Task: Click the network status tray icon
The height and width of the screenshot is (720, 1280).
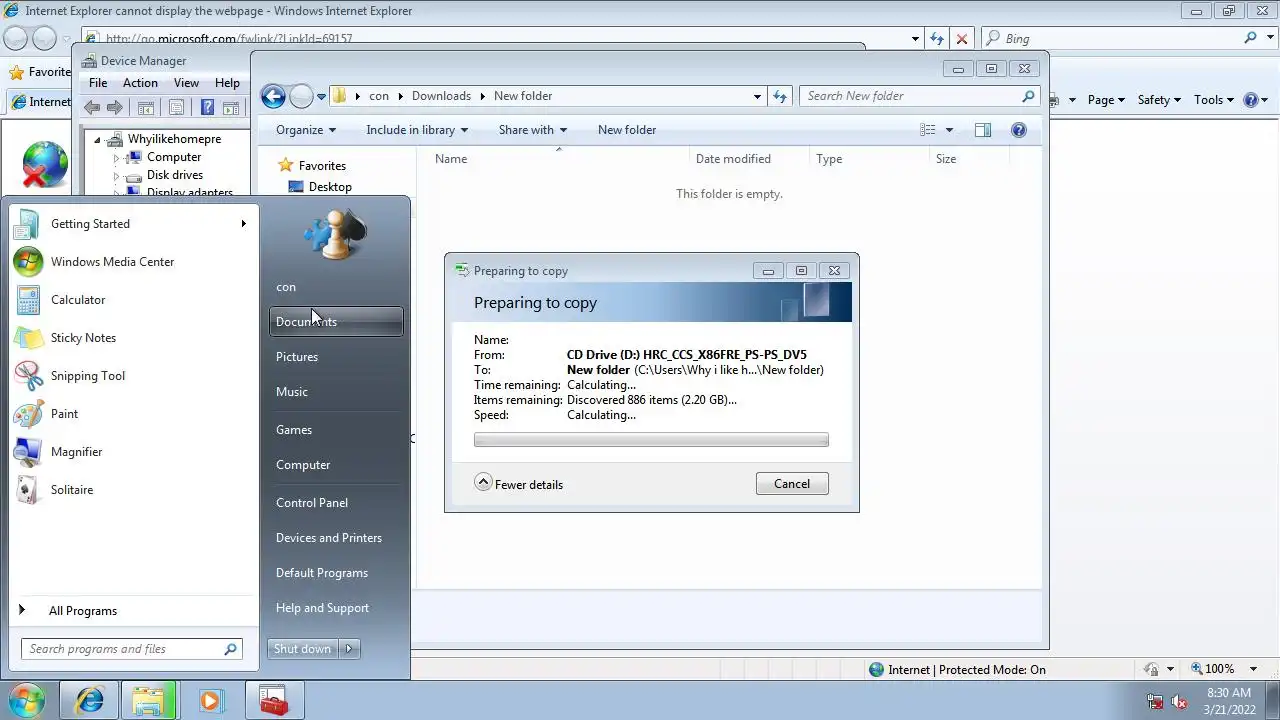Action: [1155, 701]
